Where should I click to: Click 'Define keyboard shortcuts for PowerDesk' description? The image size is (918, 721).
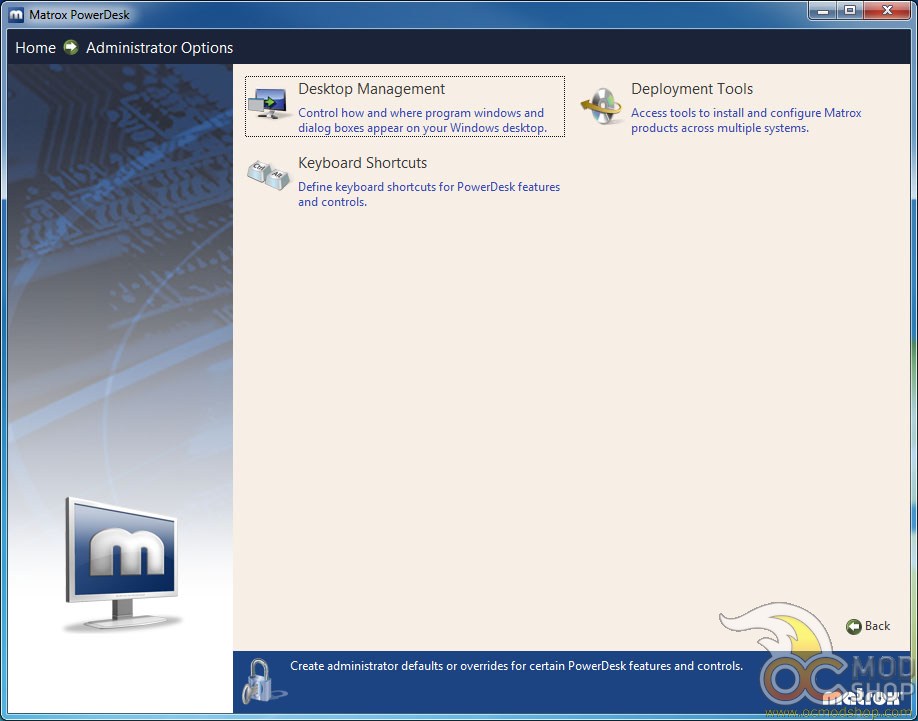click(429, 194)
